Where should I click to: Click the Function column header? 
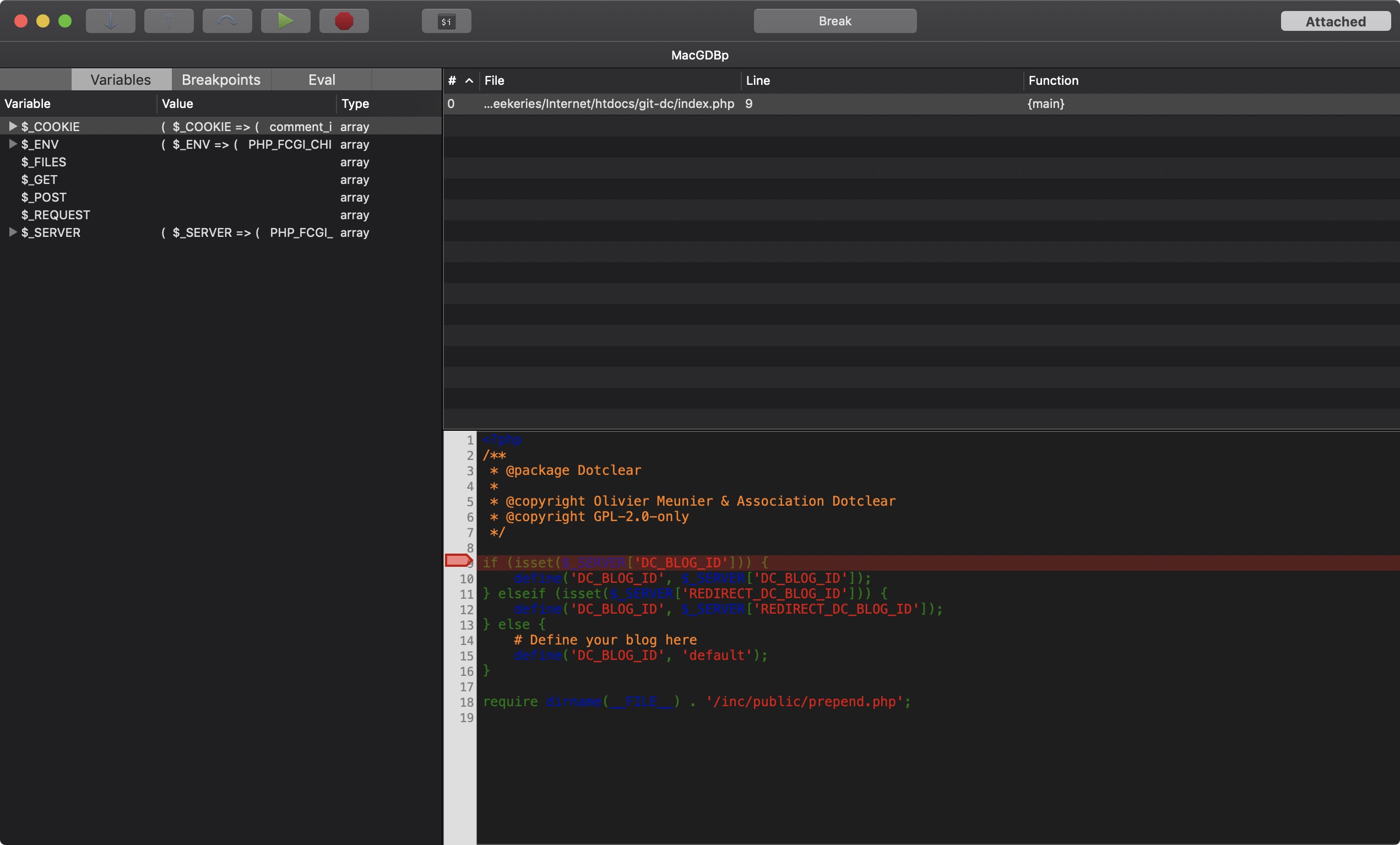coord(1053,80)
